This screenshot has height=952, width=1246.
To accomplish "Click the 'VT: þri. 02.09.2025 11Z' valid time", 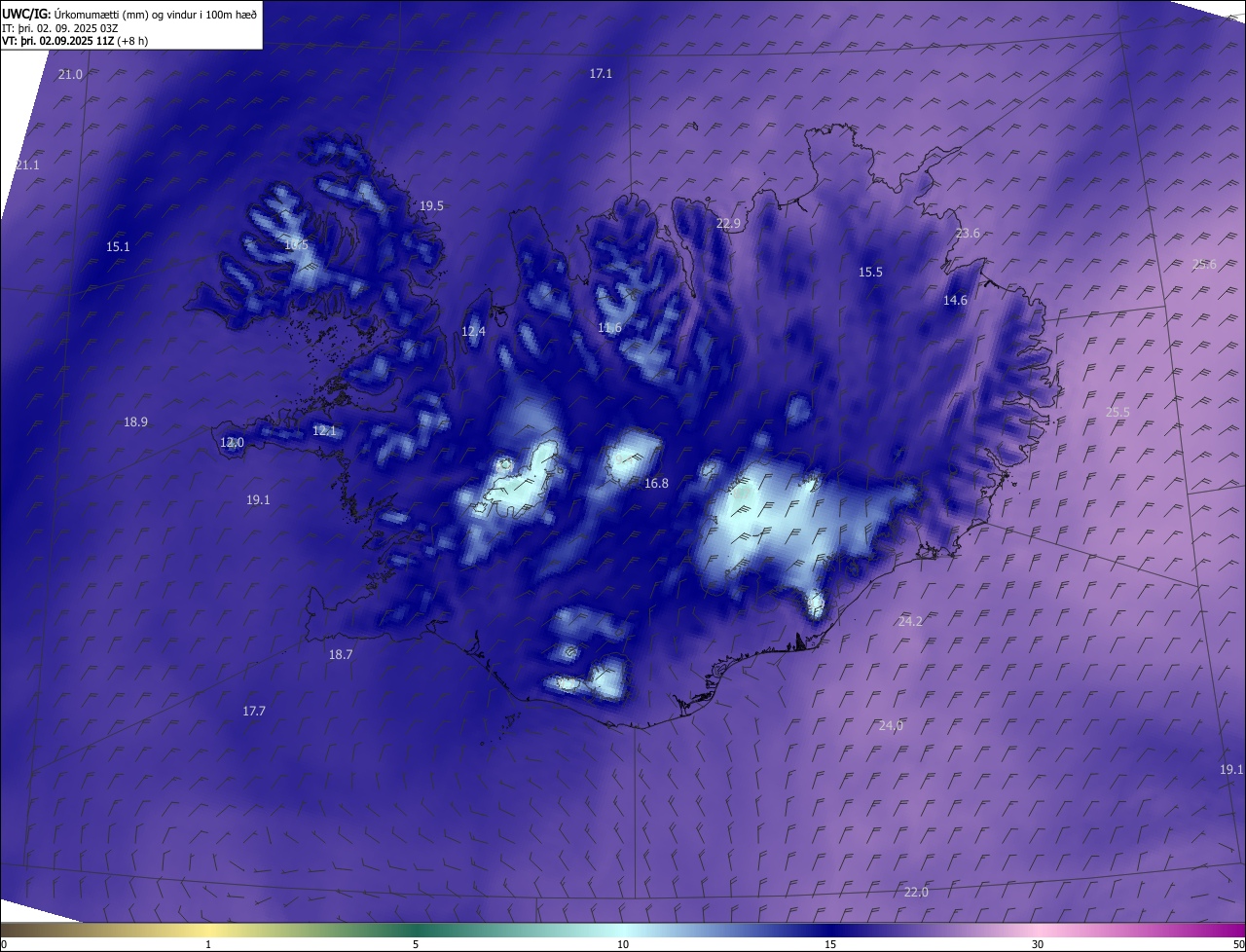I will tap(57, 41).
